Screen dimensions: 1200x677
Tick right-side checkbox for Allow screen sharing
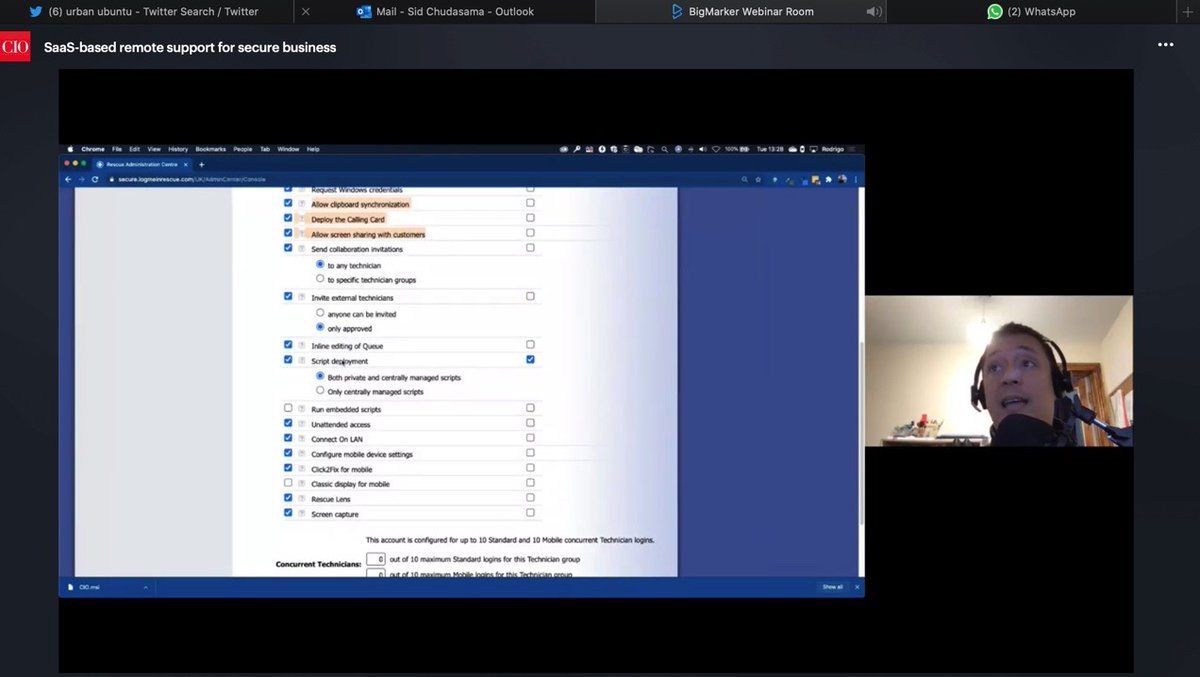click(530, 233)
